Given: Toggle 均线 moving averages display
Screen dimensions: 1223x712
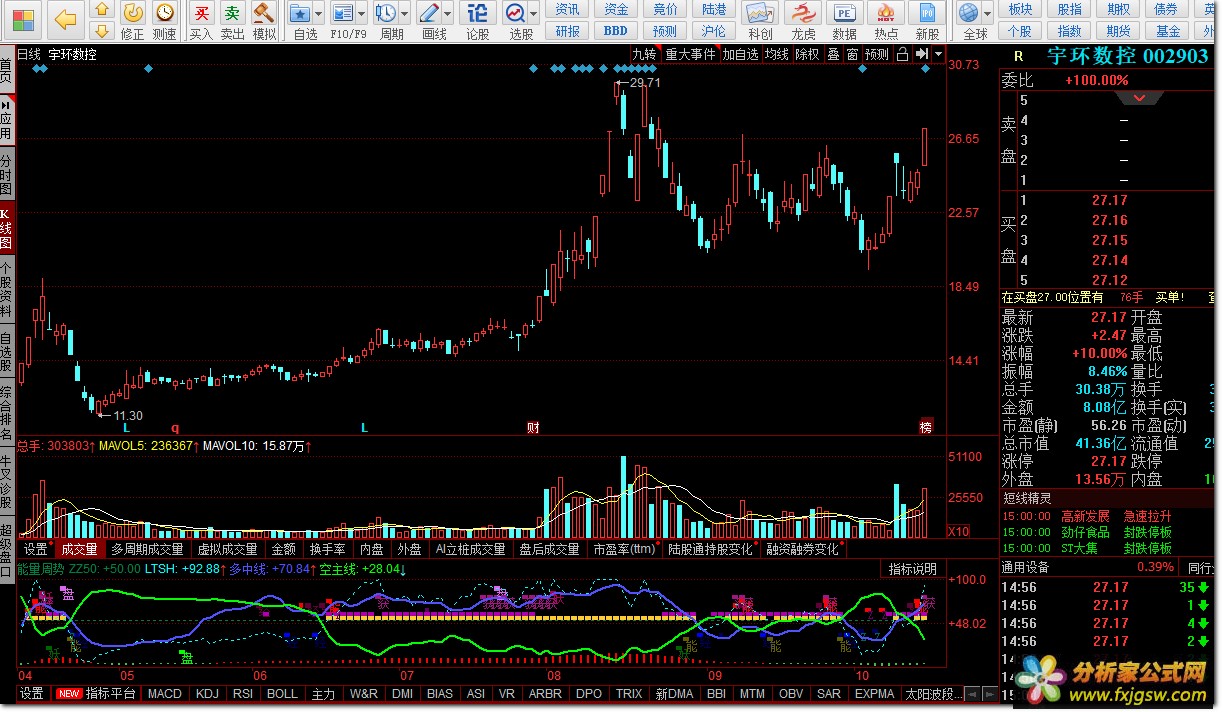Looking at the screenshot, I should (x=777, y=54).
